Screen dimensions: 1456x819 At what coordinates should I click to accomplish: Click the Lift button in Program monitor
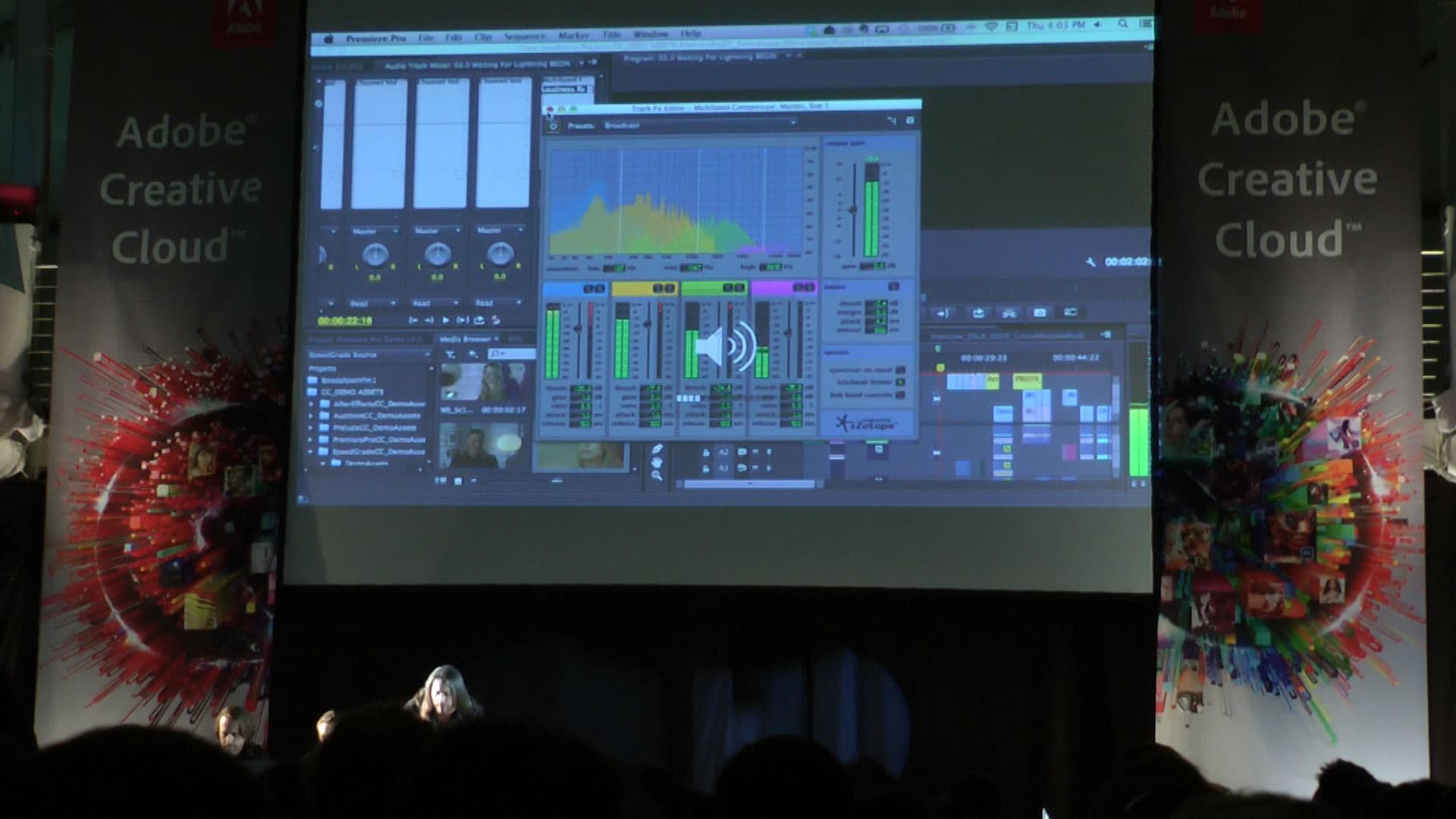click(x=978, y=312)
